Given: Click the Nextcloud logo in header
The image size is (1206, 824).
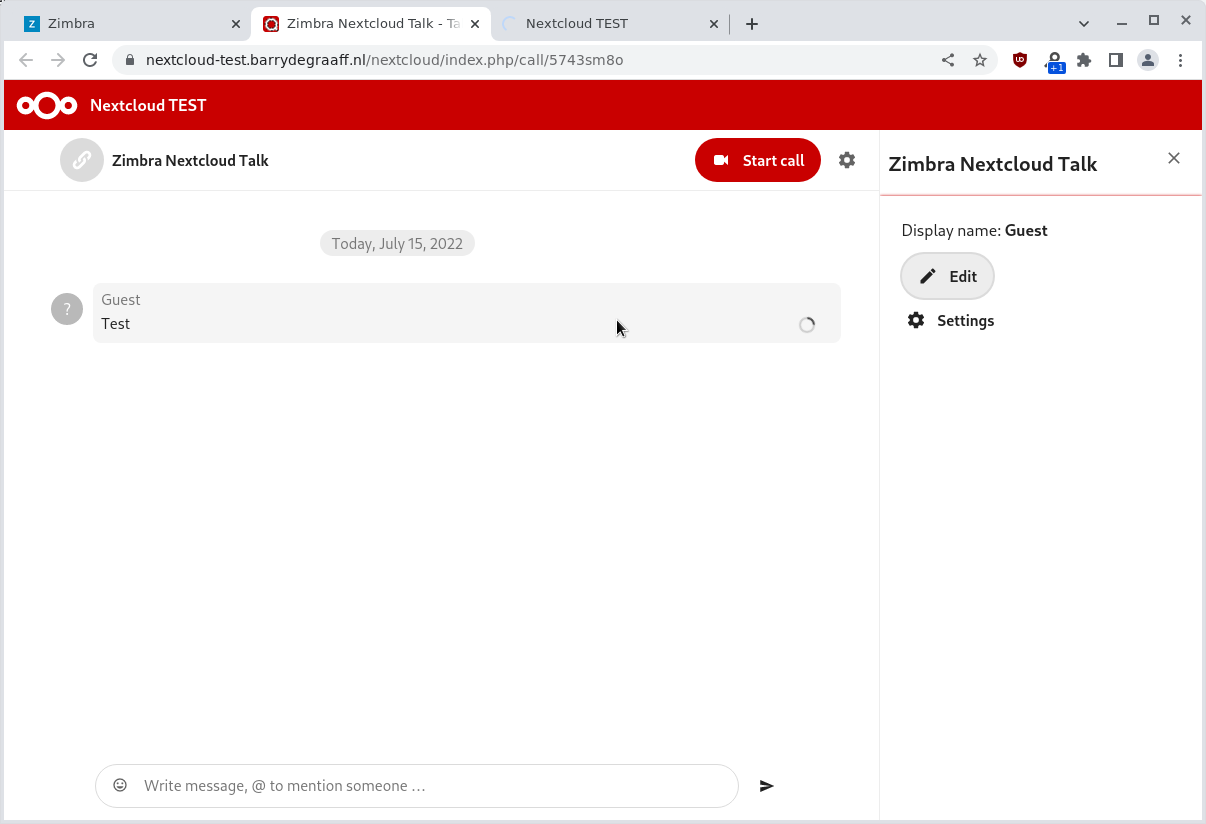Looking at the screenshot, I should pos(47,105).
